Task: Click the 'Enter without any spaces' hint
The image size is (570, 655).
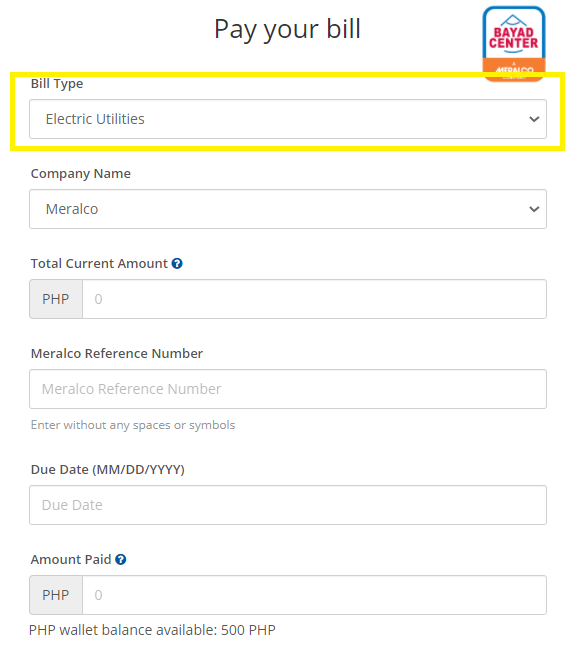Action: [133, 425]
